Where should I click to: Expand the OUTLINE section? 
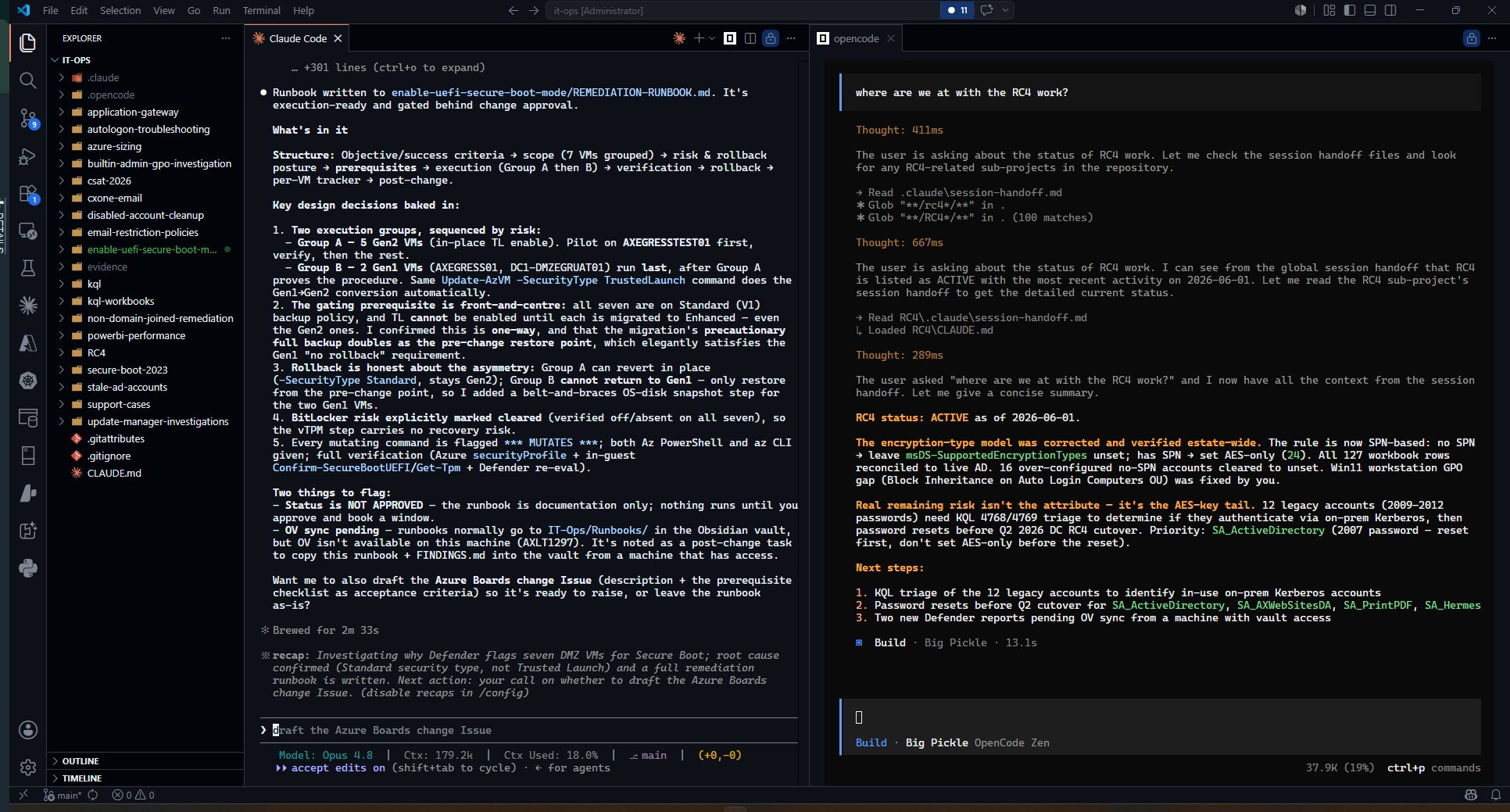click(81, 761)
